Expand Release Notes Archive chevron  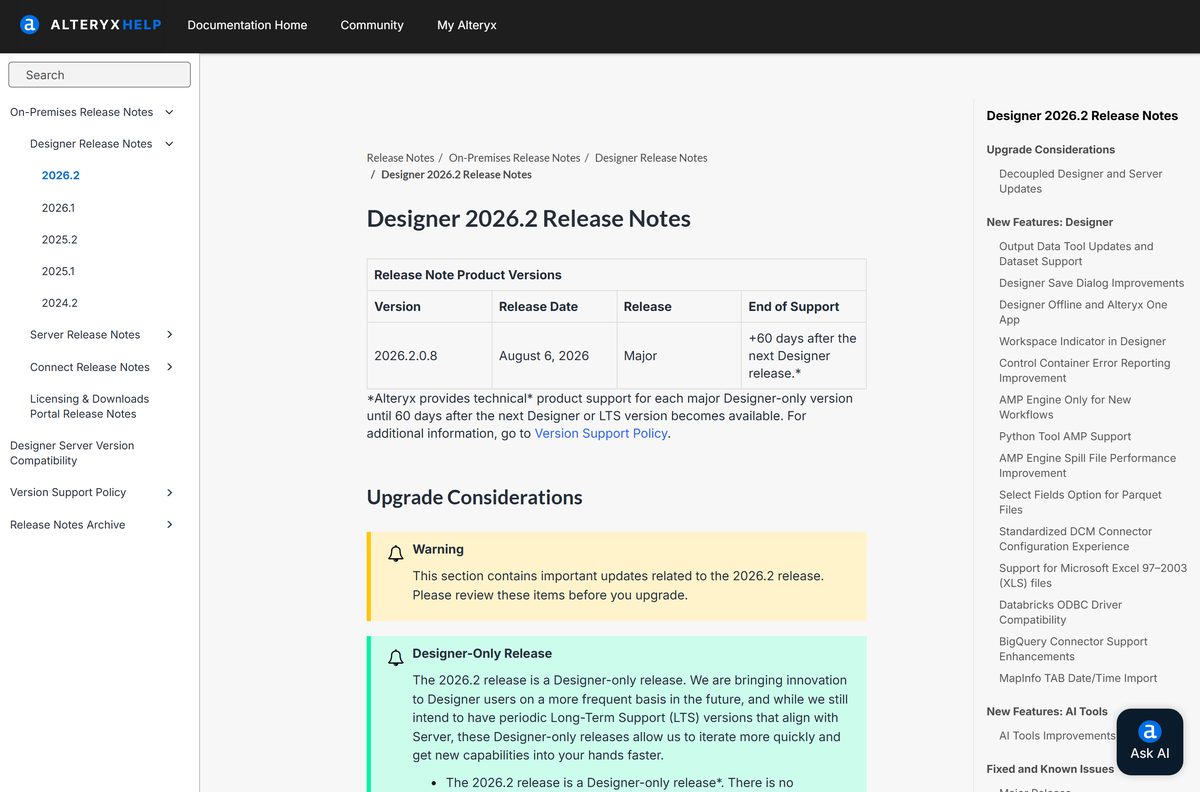click(x=169, y=524)
